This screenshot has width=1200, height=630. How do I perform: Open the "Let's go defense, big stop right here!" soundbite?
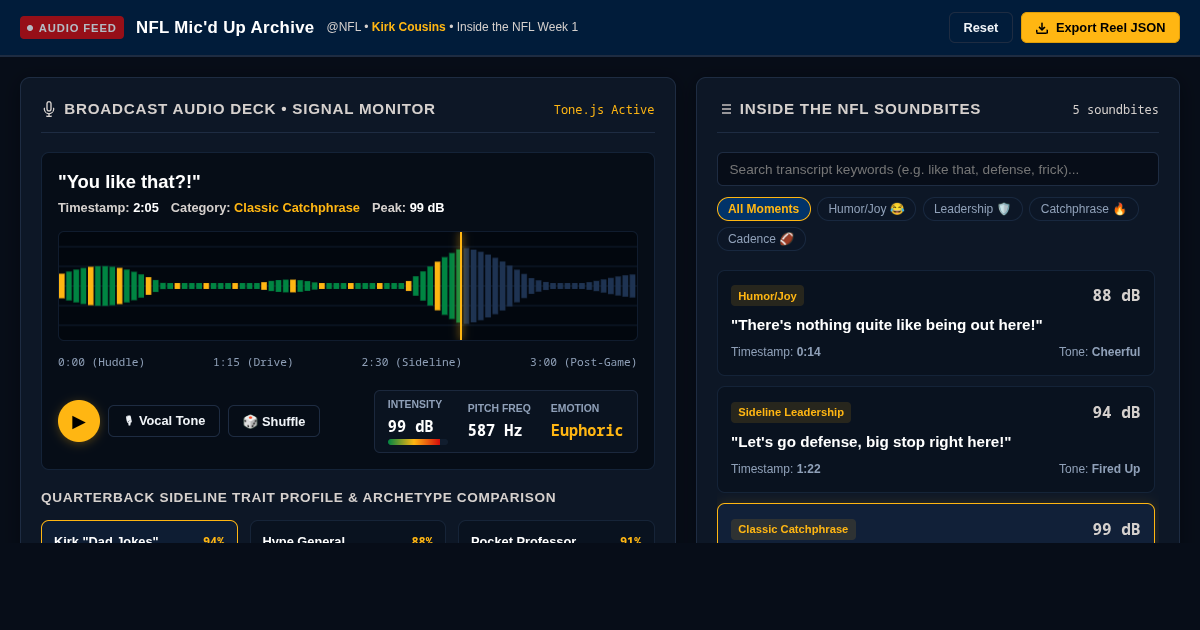coord(936,440)
